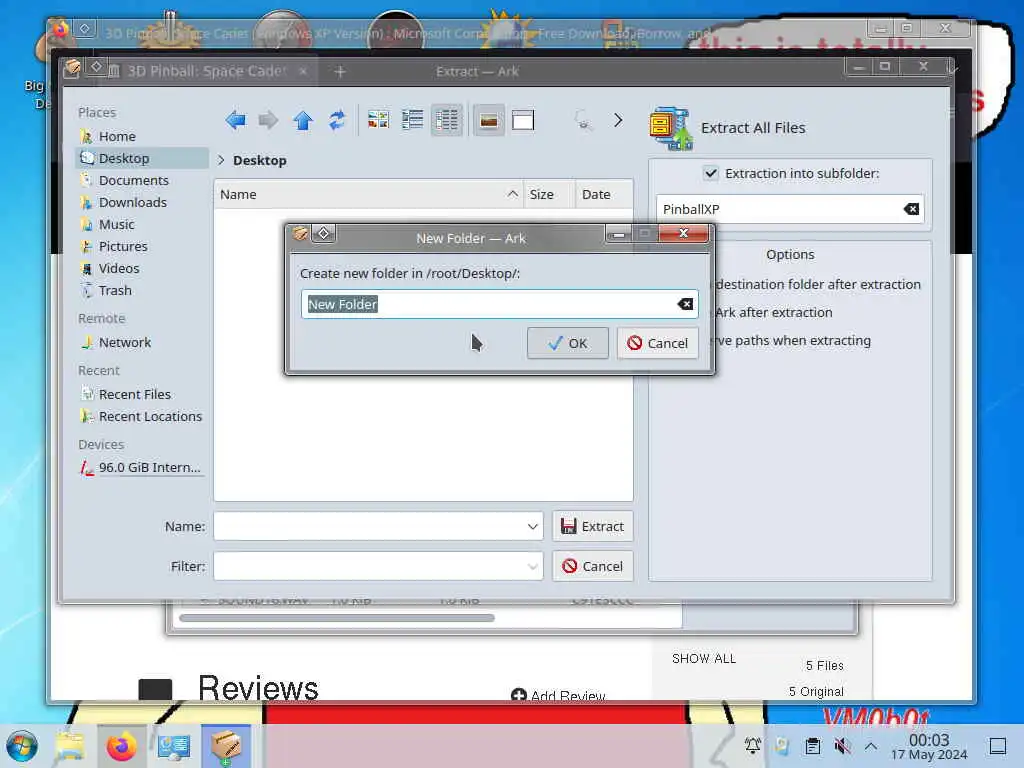Click the Extract button

[x=593, y=526]
